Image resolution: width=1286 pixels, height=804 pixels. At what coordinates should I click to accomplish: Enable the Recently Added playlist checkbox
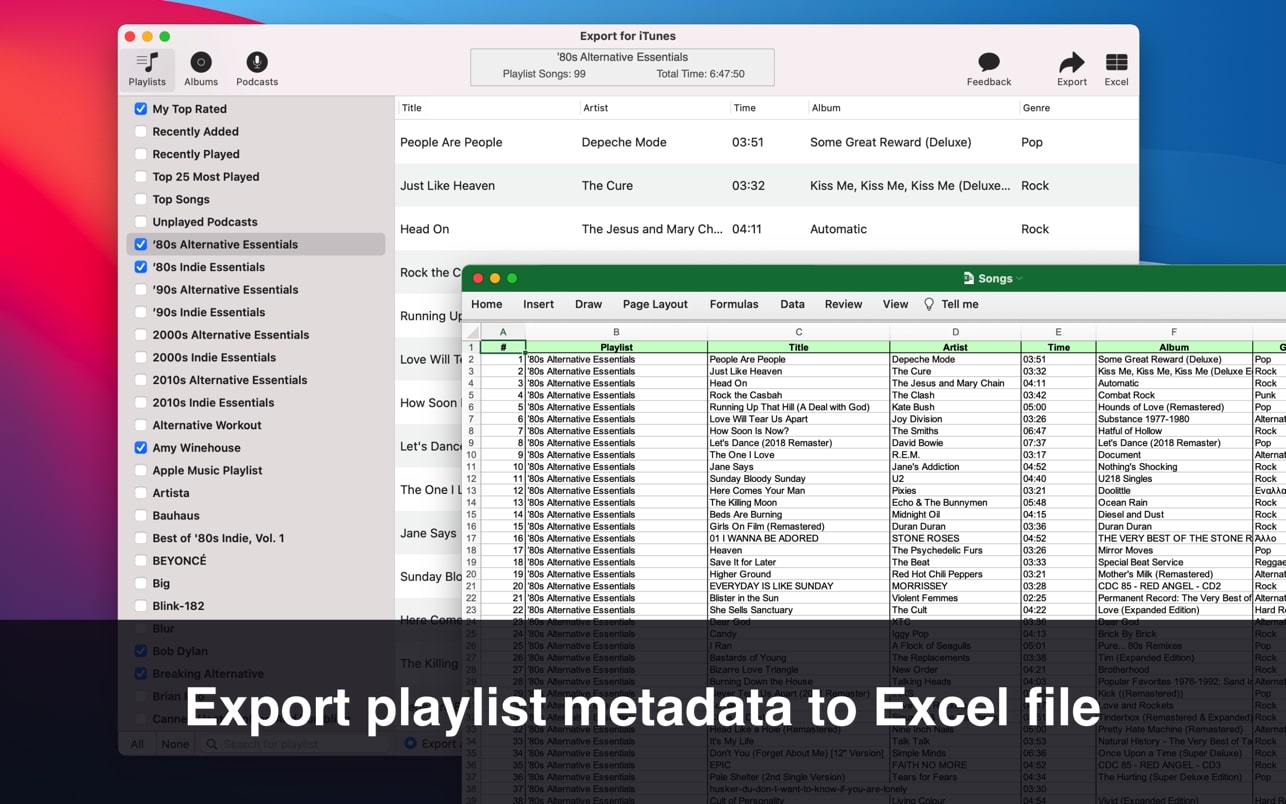(141, 132)
